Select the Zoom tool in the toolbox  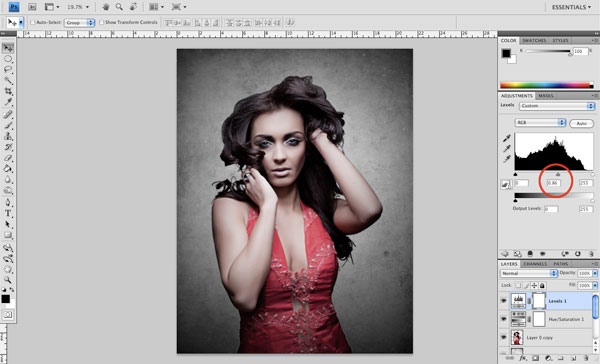8,280
